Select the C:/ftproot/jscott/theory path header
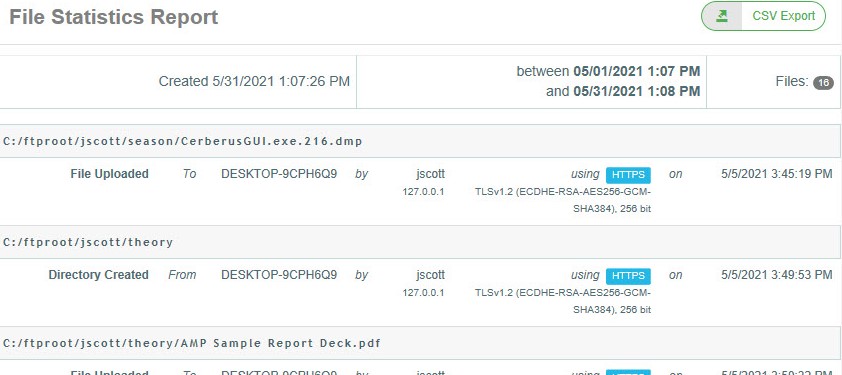The height and width of the screenshot is (375, 842). click(x=88, y=242)
